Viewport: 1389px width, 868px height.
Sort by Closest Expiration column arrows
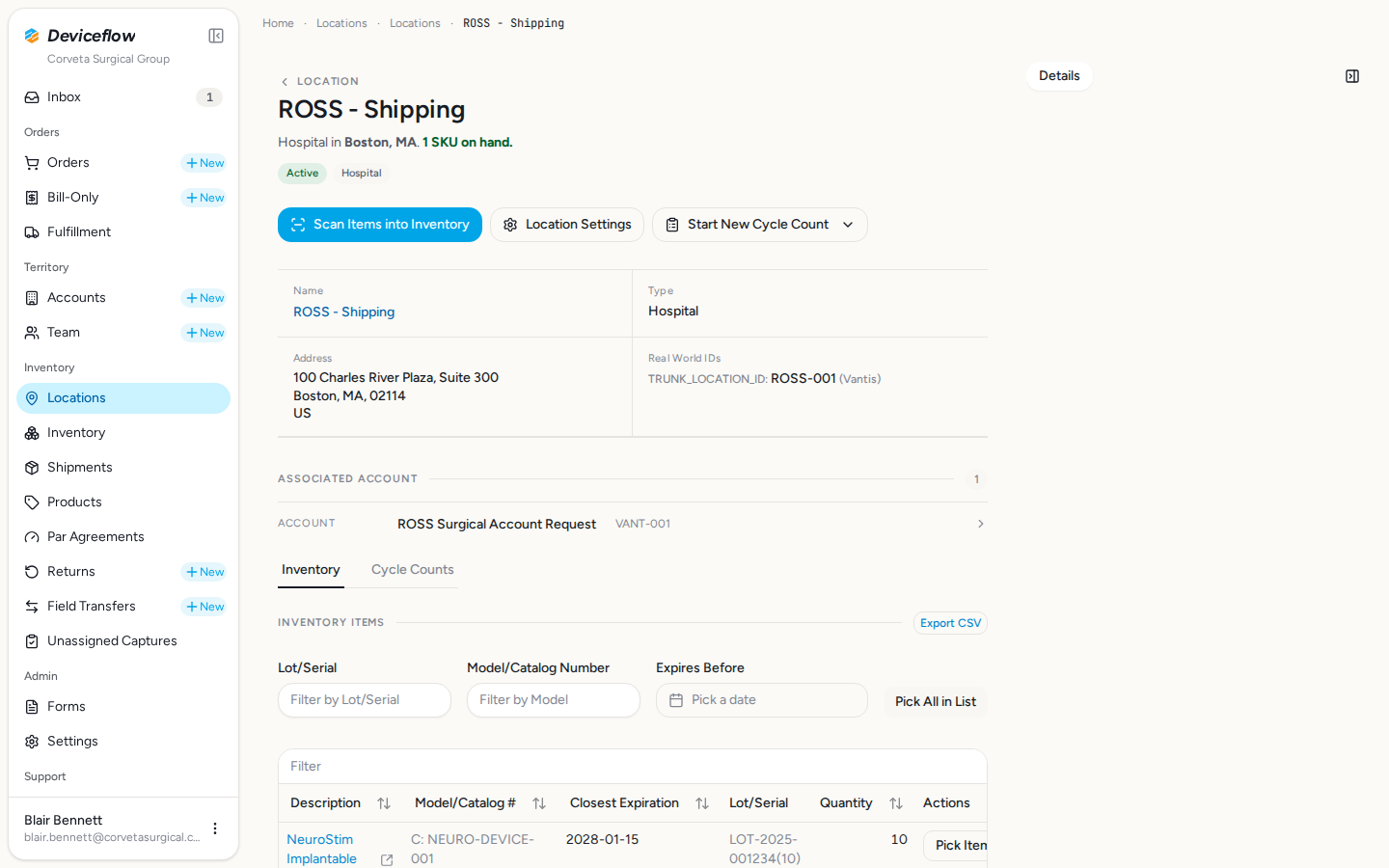702,803
